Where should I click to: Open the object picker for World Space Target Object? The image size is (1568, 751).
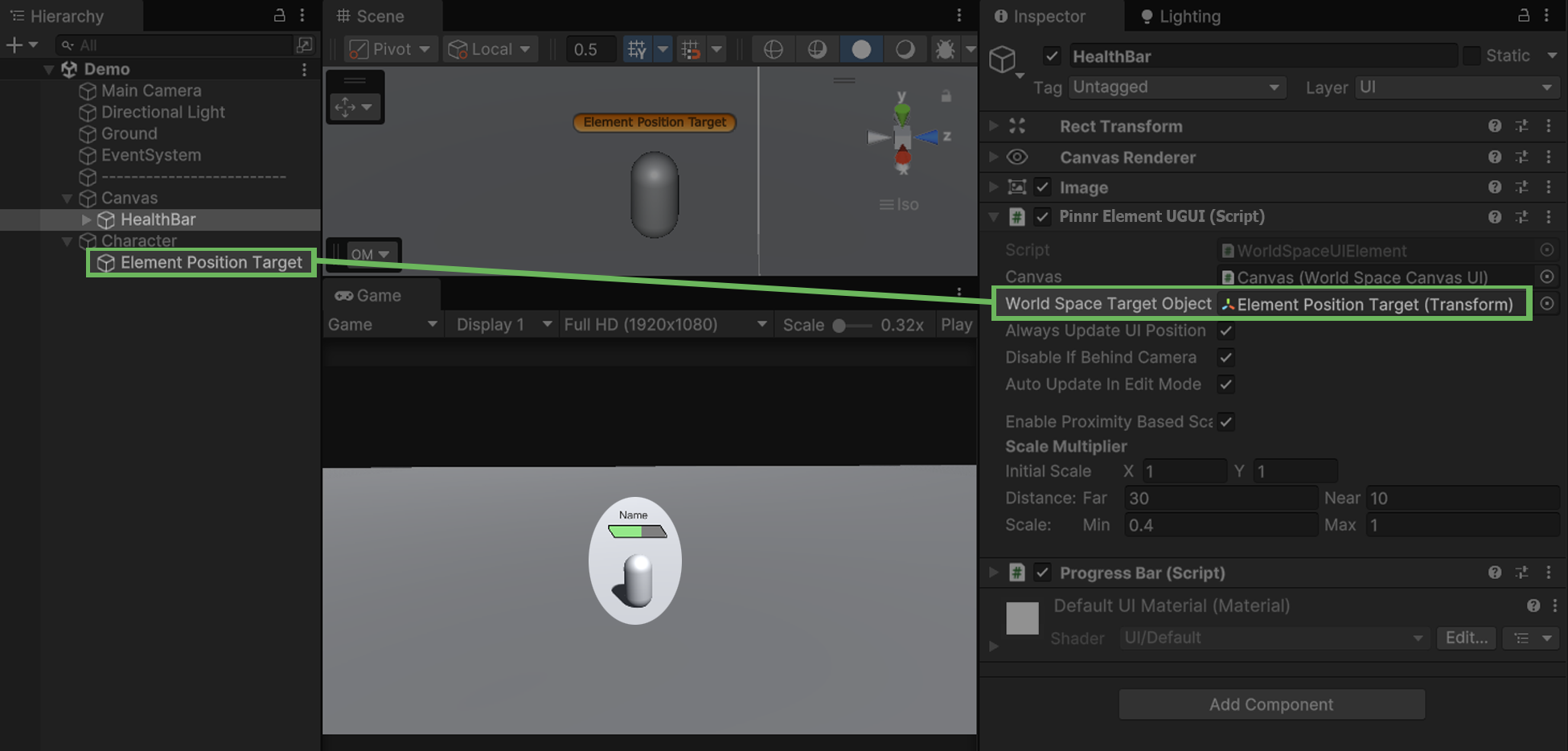[1547, 303]
